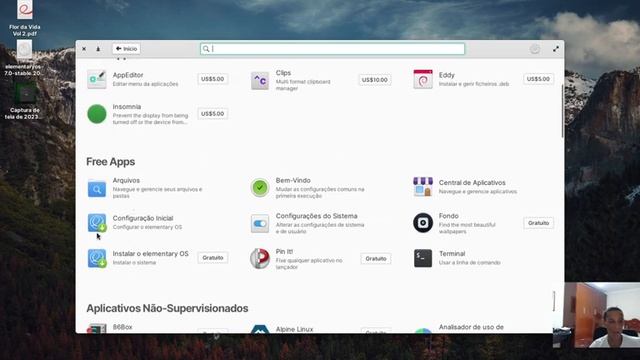Viewport: 640px width, 360px height.
Task: Open Flor da Vida Vol 2.pdf desktop file
Action: [x=24, y=18]
